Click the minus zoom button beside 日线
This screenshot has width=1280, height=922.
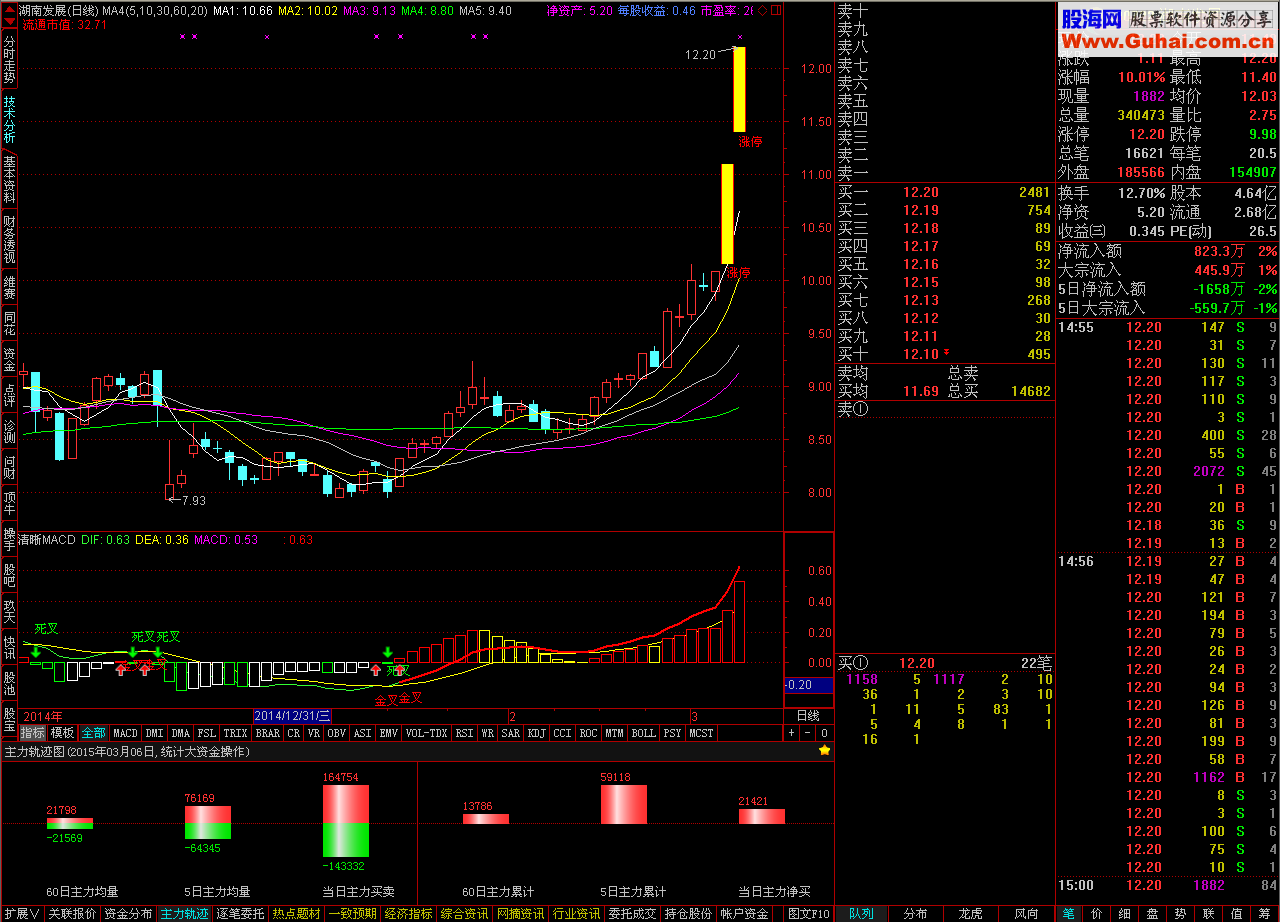(x=808, y=733)
